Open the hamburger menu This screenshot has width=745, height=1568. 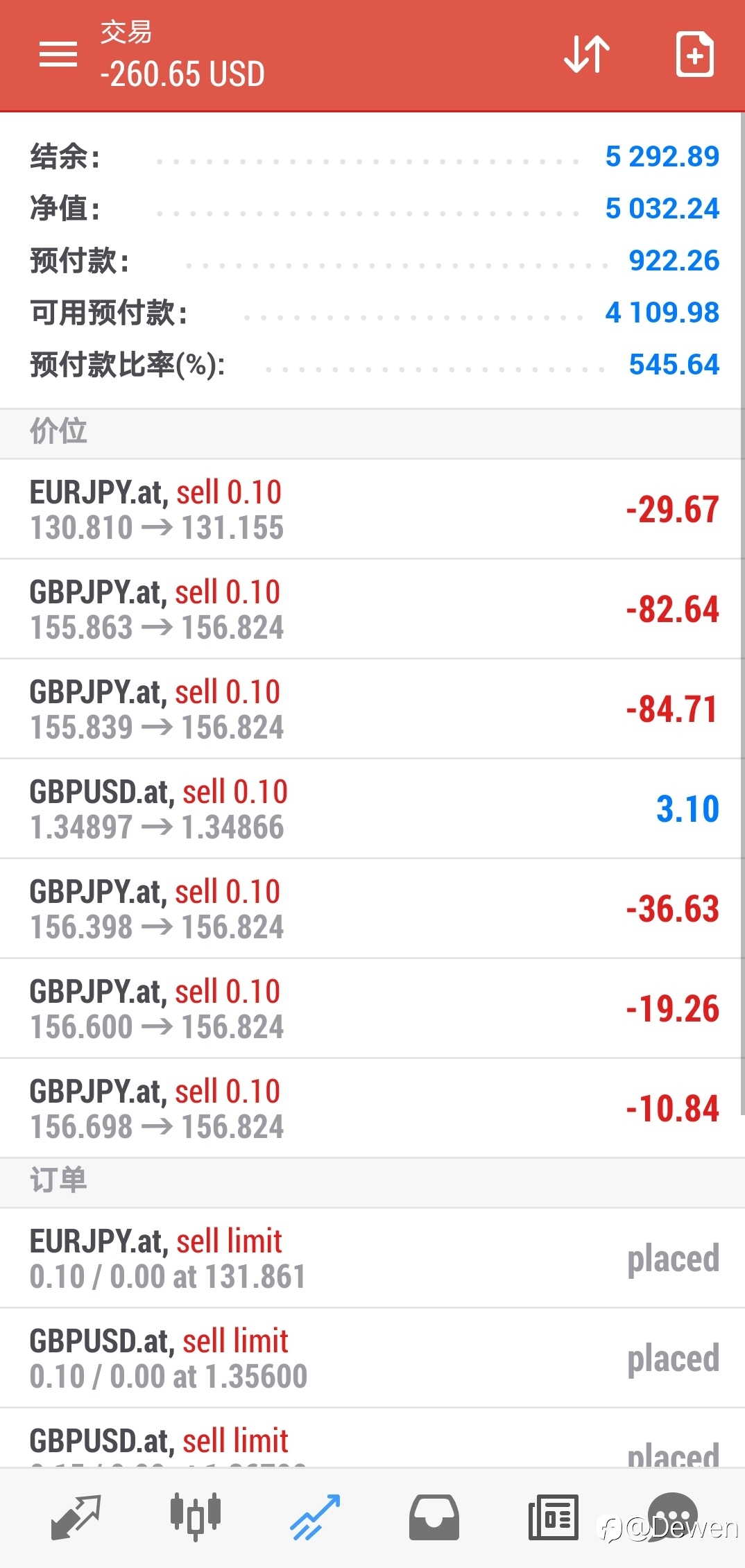click(x=58, y=54)
